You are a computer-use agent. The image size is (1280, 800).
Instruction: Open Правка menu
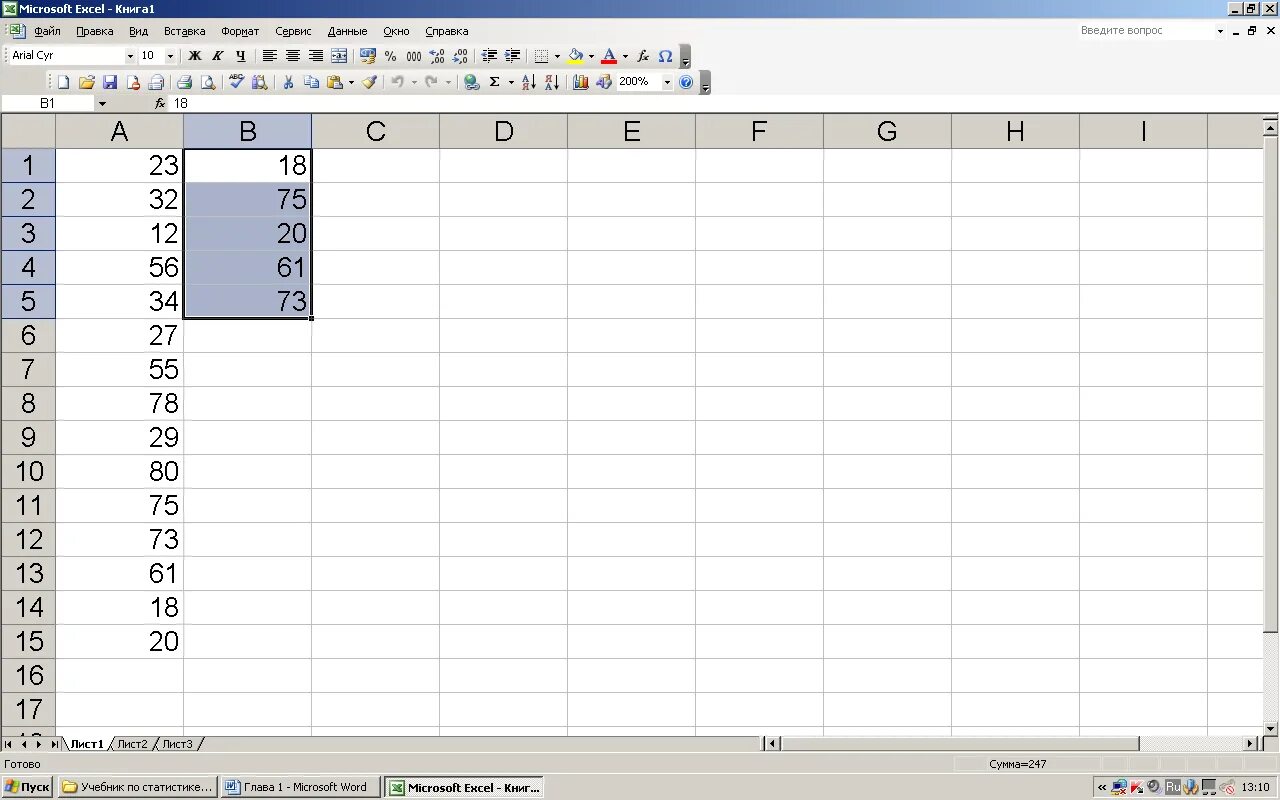[x=95, y=31]
